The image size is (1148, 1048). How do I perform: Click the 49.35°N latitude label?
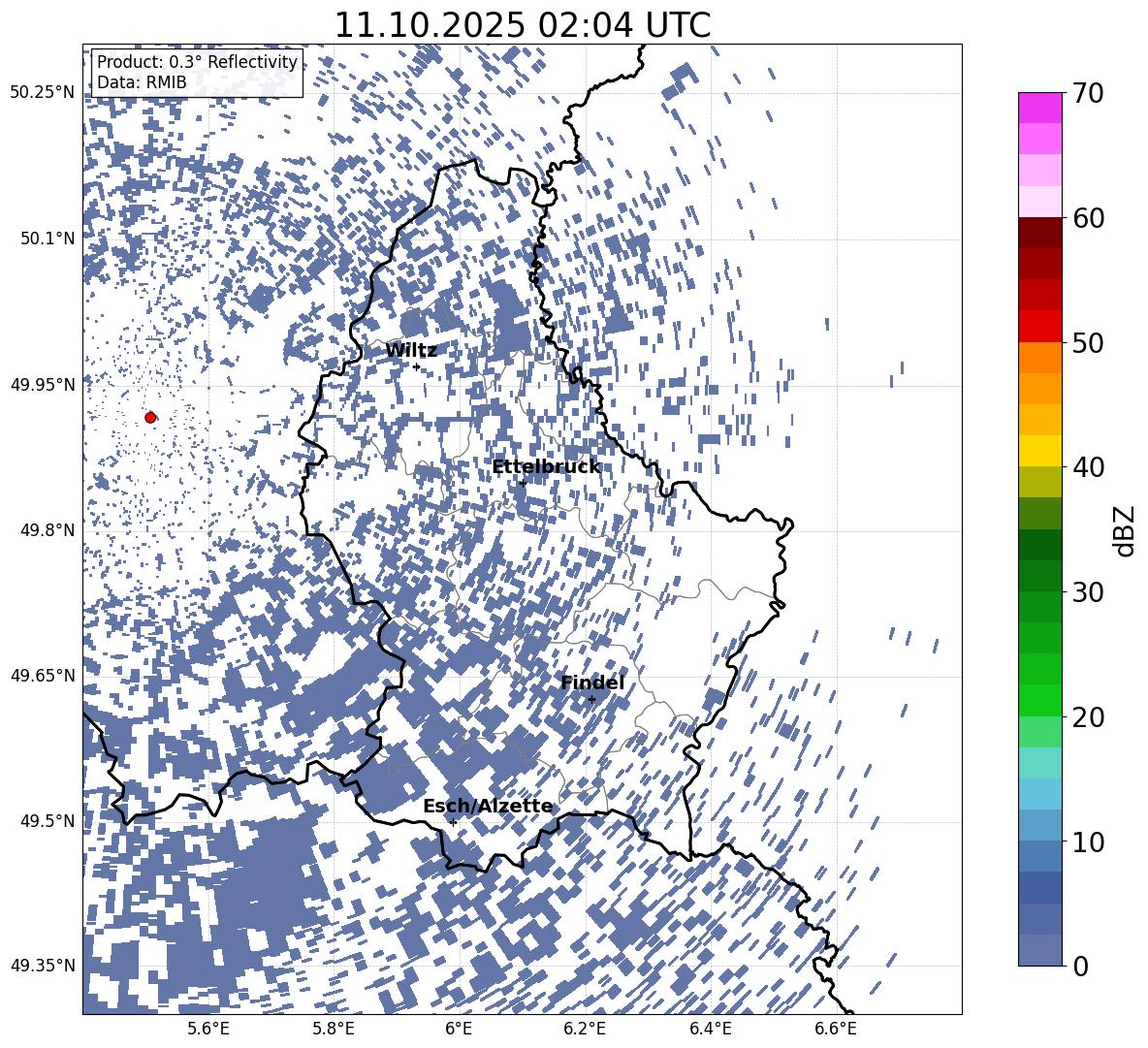tap(43, 966)
